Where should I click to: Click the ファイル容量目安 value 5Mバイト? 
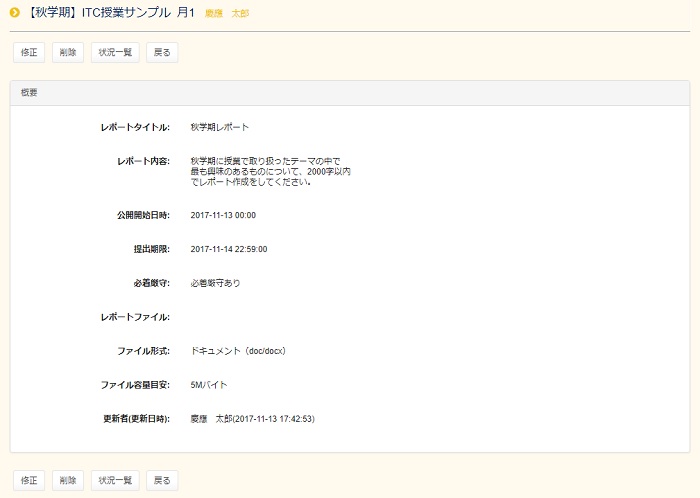209,385
